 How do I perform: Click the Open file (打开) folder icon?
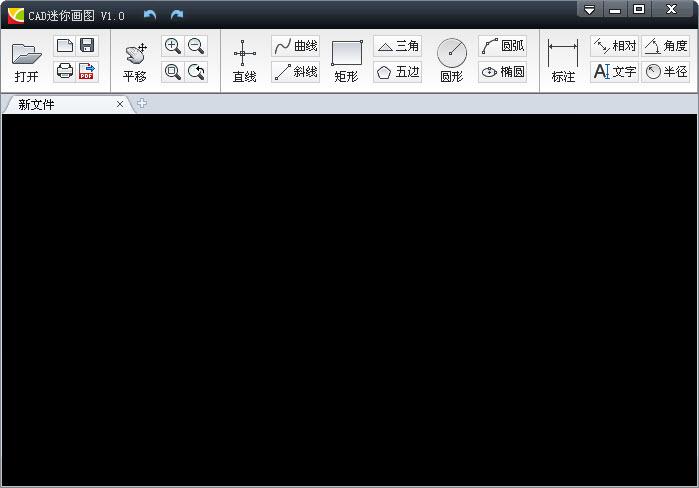tap(27, 54)
